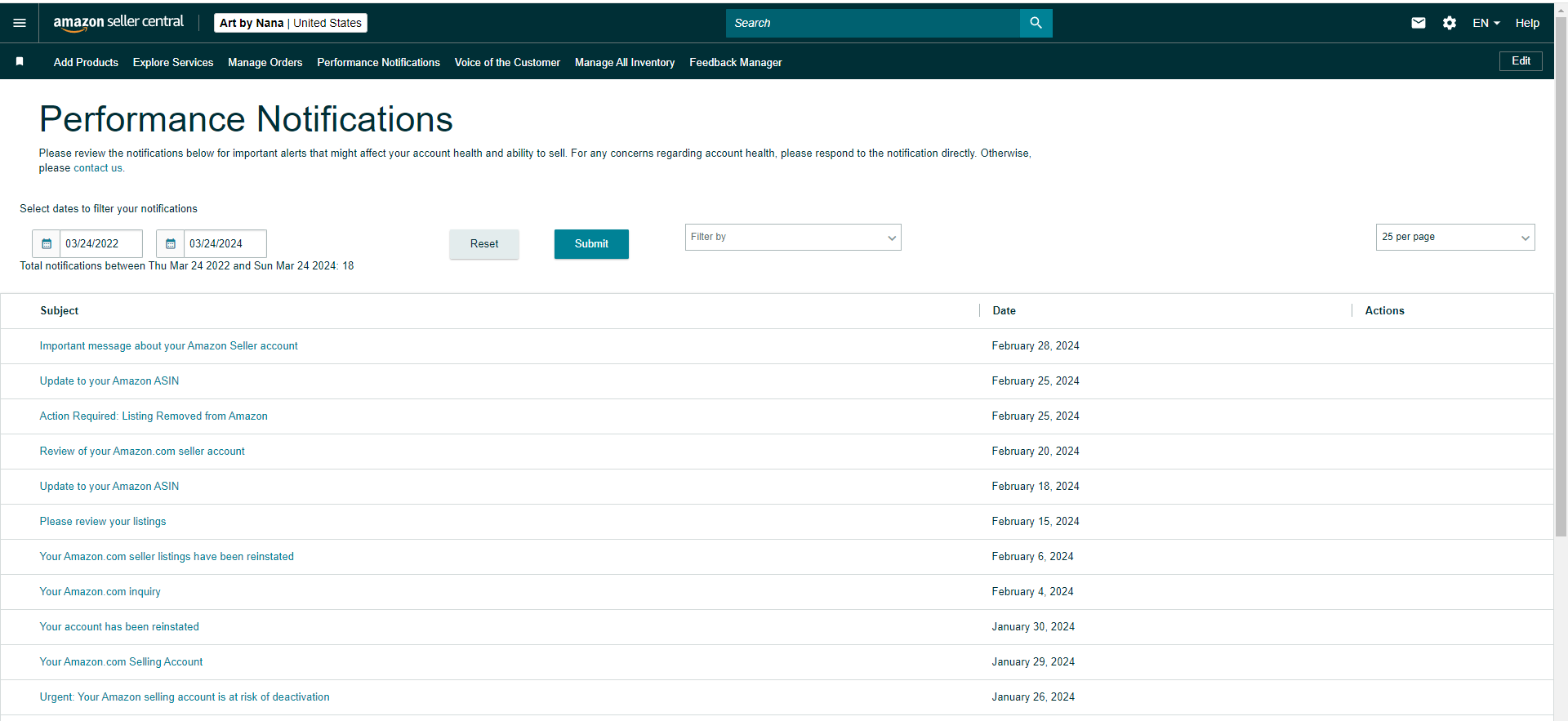Open the February 18 Update to your Amazon ASIN
The width and height of the screenshot is (1568, 721).
click(x=109, y=487)
